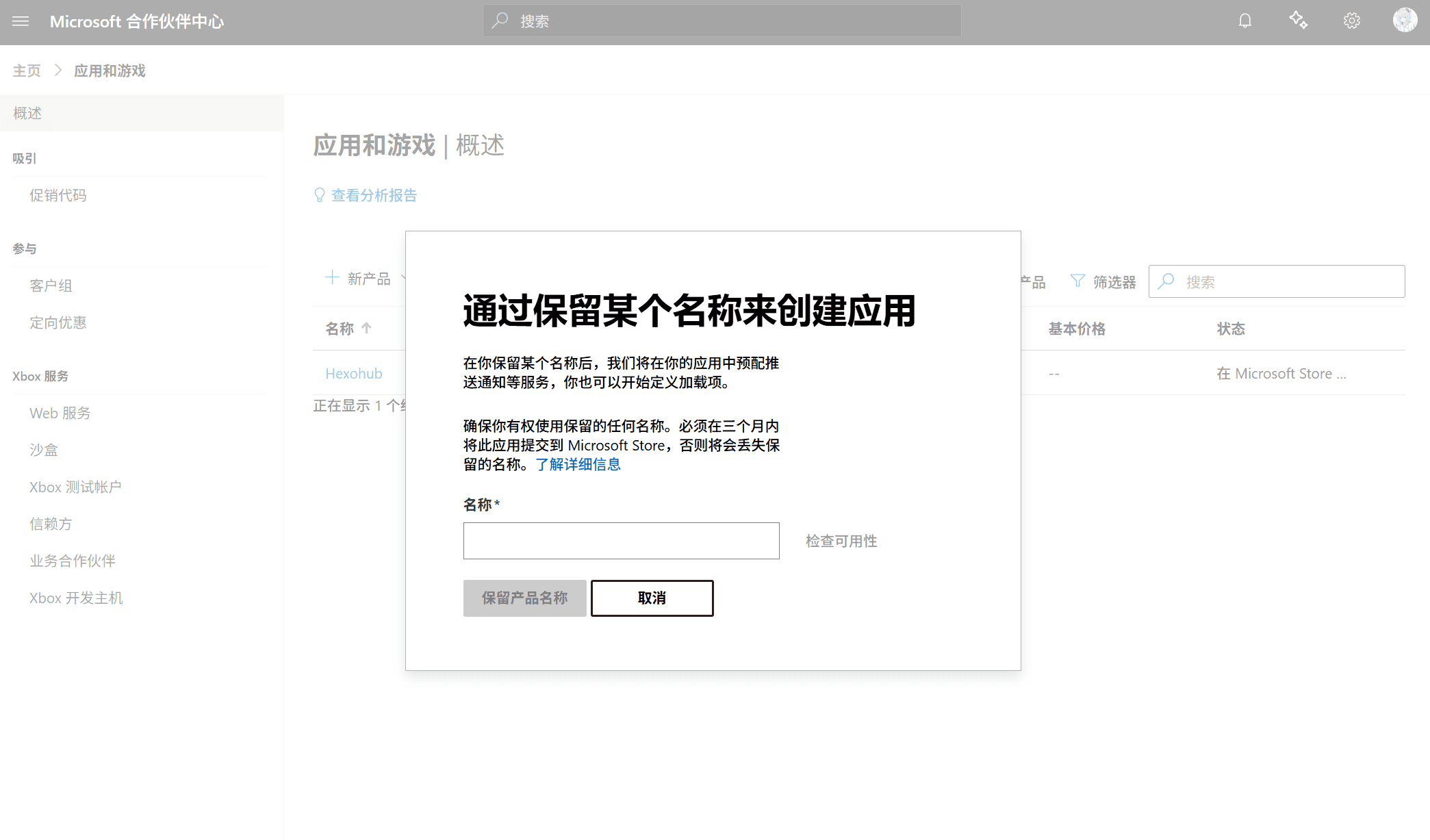The height and width of the screenshot is (840, 1430).
Task: Open Xbox test accounts sidebar item
Action: pos(75,487)
